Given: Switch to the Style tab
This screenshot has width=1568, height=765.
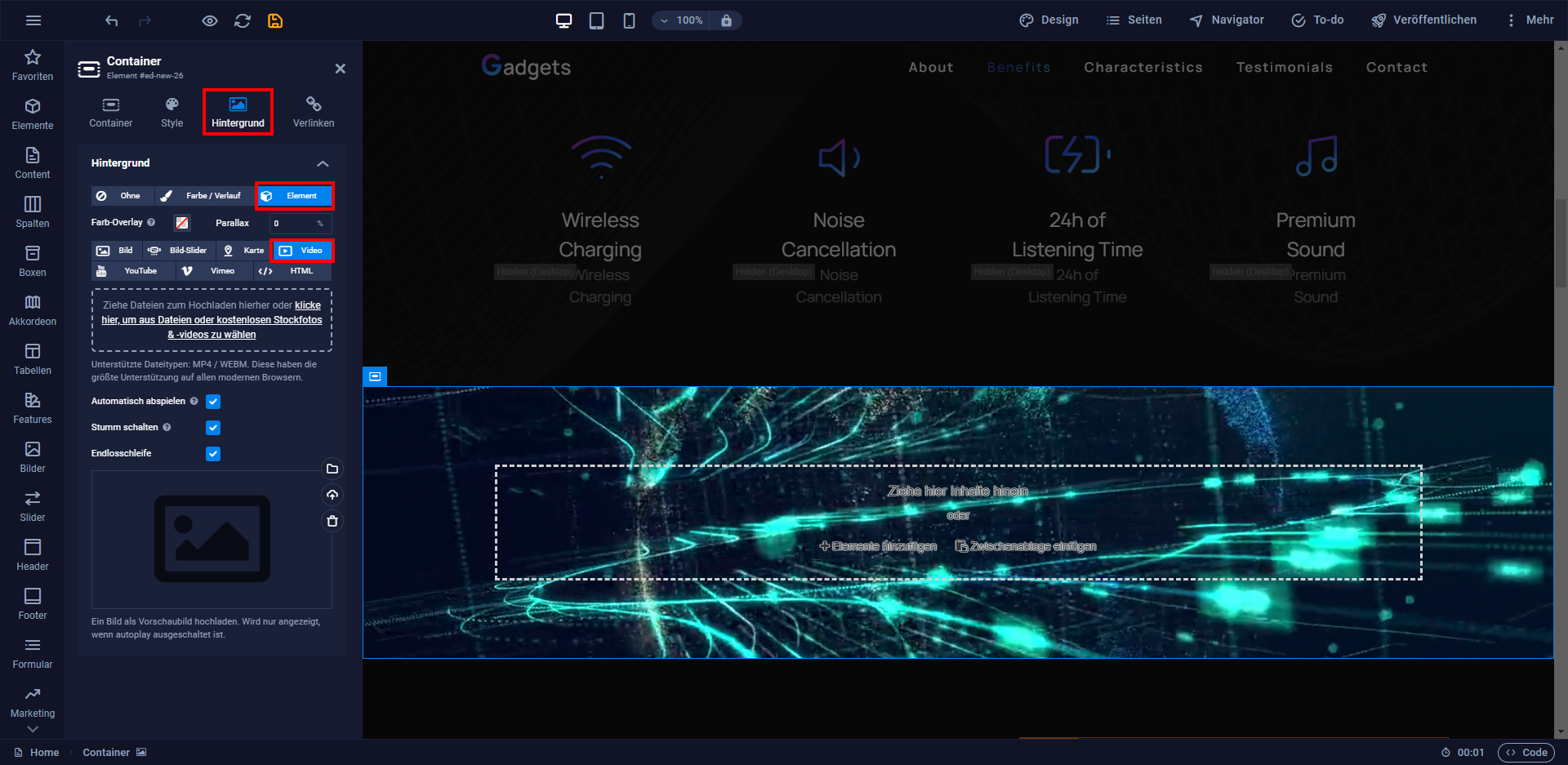Looking at the screenshot, I should pos(172,113).
